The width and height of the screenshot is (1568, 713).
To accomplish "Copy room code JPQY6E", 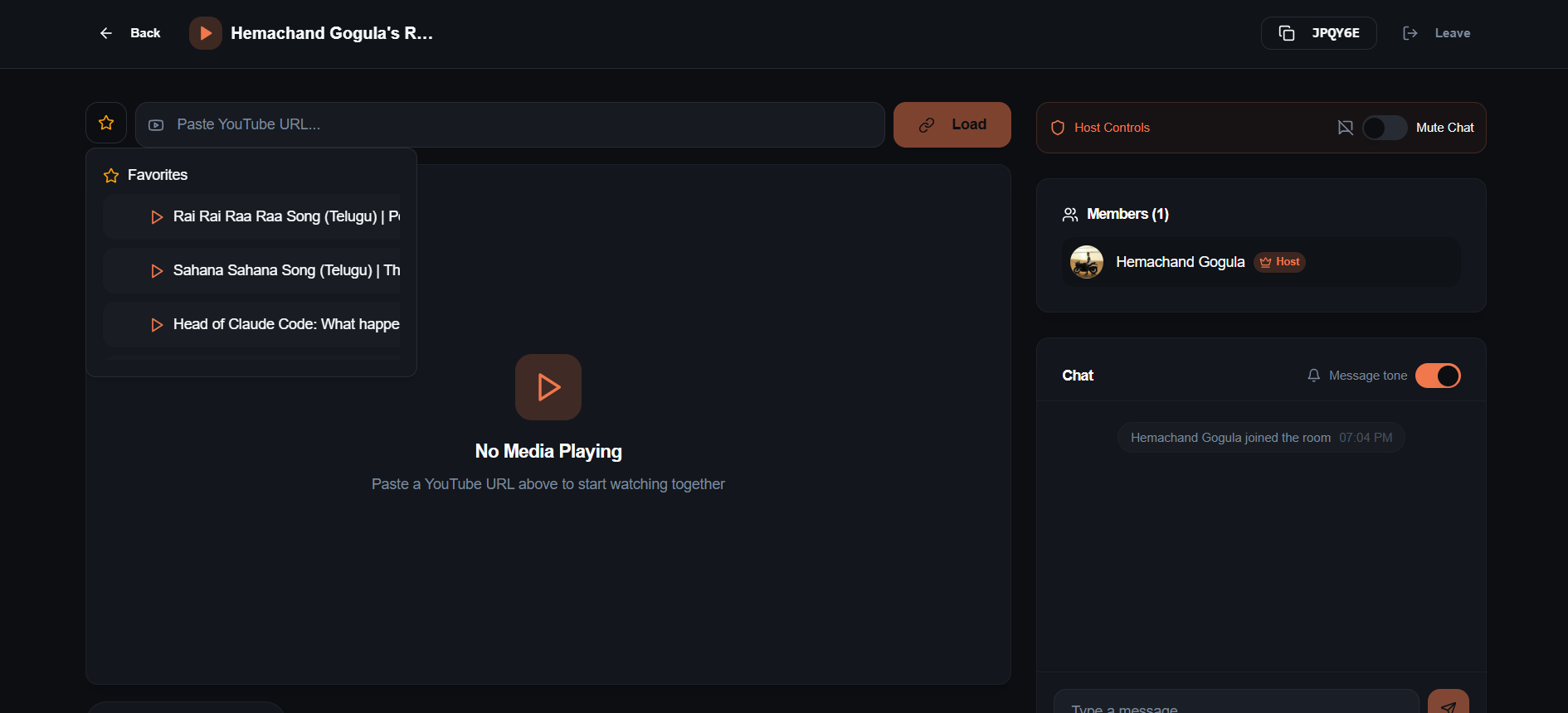I will click(1318, 33).
